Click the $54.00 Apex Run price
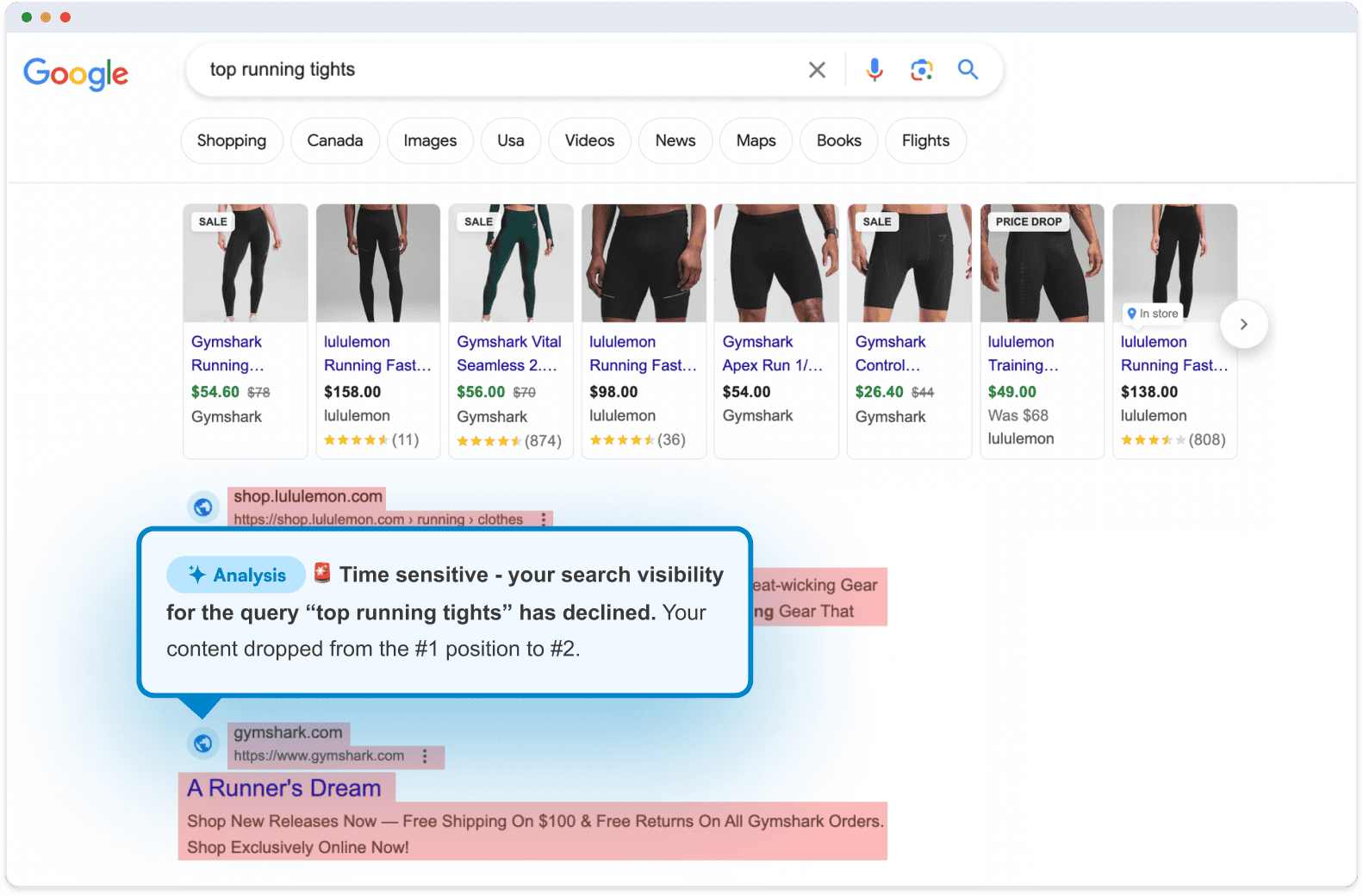 coord(746,392)
